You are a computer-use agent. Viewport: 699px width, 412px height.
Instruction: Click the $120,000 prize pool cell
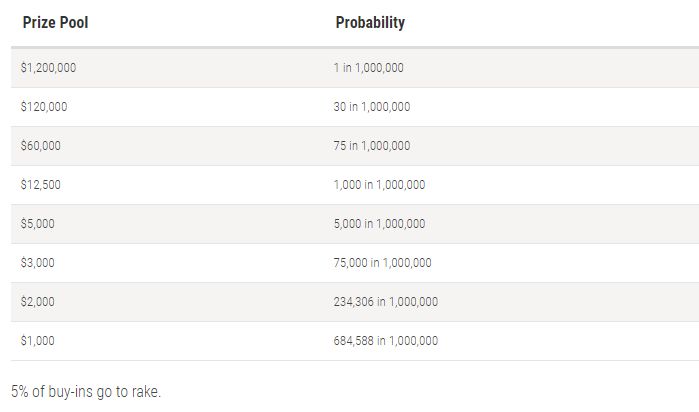pos(44,107)
